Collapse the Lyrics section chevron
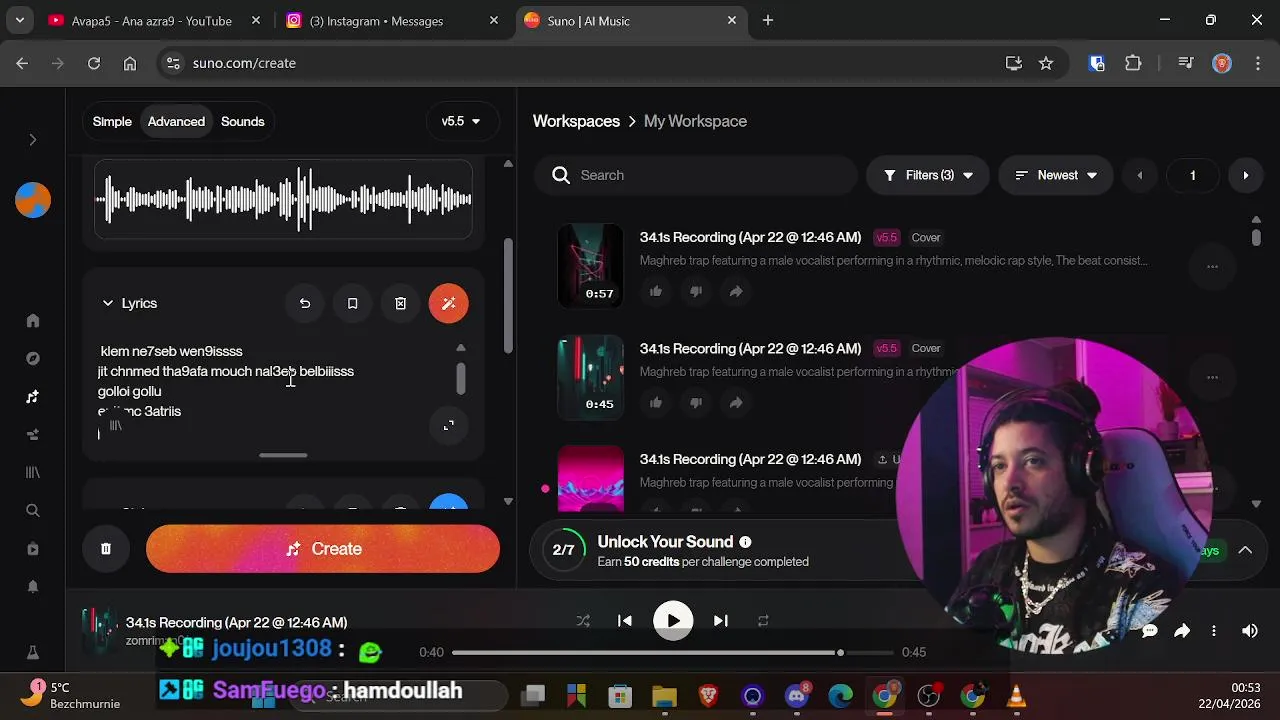This screenshot has height=720, width=1280. 108,303
